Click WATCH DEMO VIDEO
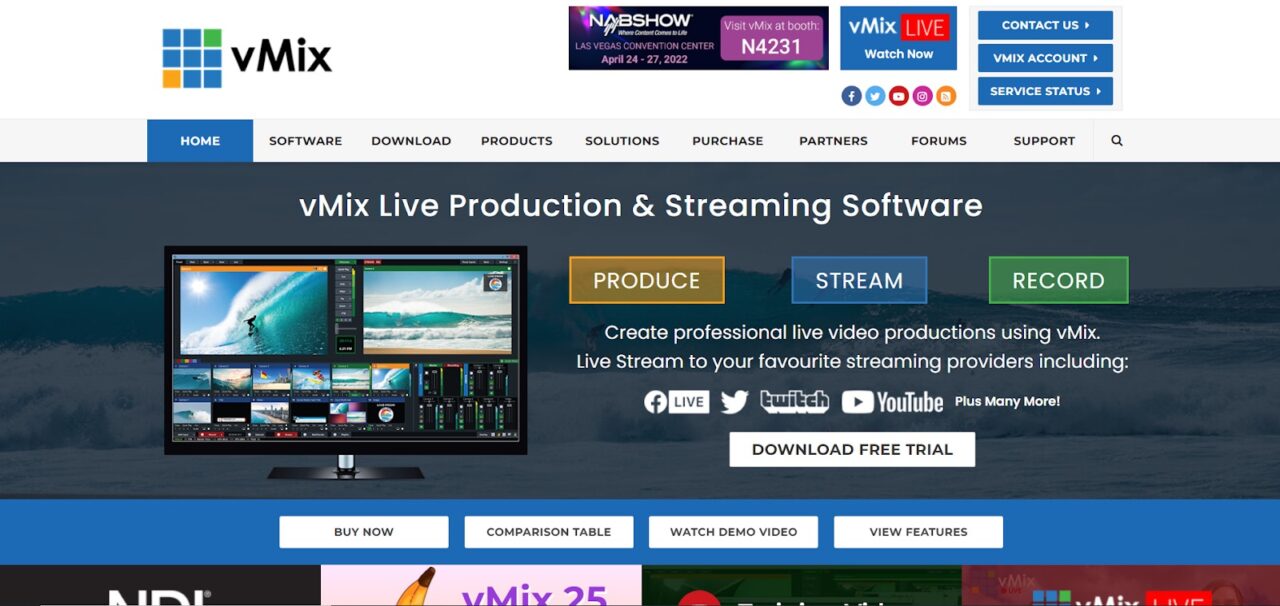Image resolution: width=1280 pixels, height=606 pixels. [733, 532]
